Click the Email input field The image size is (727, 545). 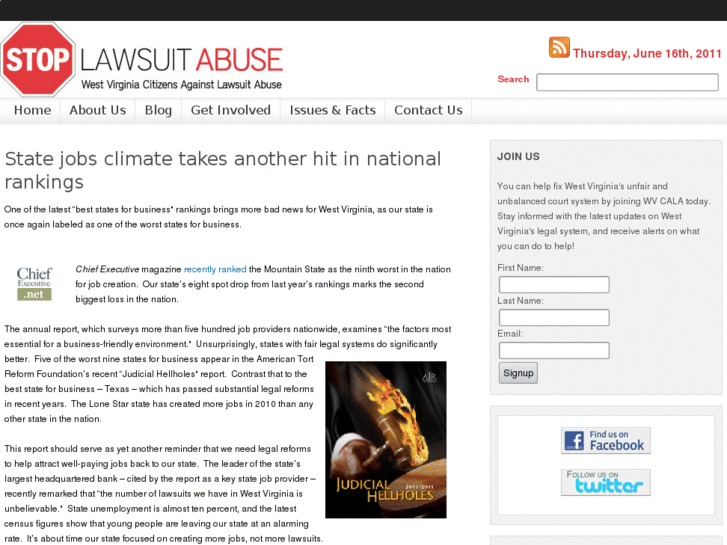554,351
